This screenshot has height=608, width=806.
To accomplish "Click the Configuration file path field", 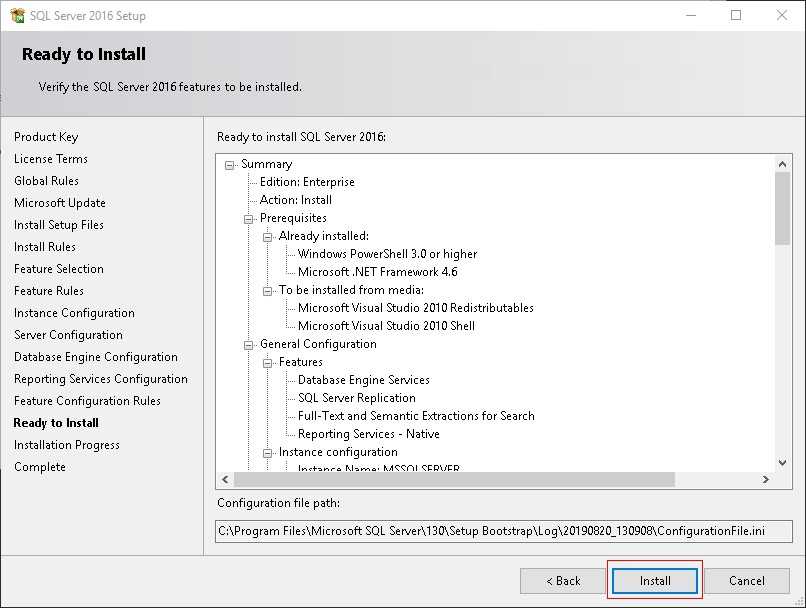I will [x=503, y=531].
